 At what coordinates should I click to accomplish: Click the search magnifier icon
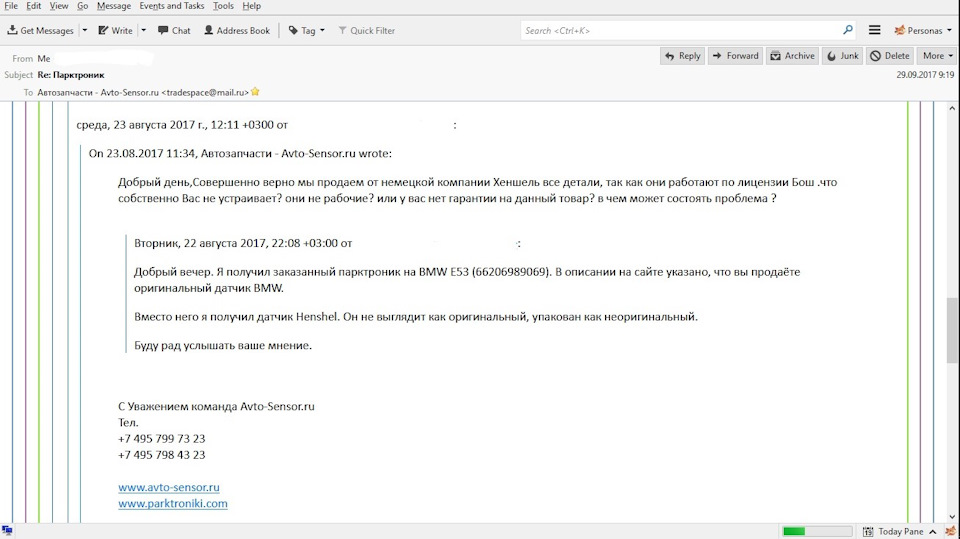(x=848, y=30)
